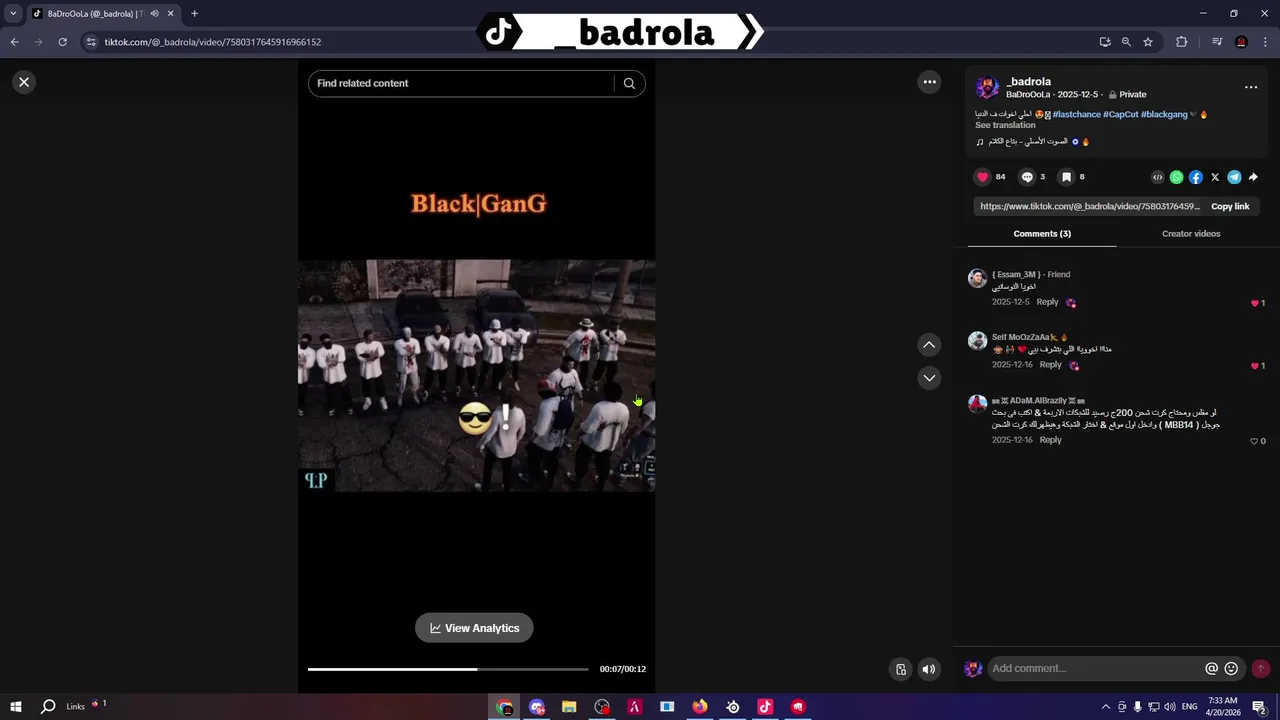Open Seif MoOzZaAa's commenter avatar
The width and height of the screenshot is (1280, 720).
977,341
